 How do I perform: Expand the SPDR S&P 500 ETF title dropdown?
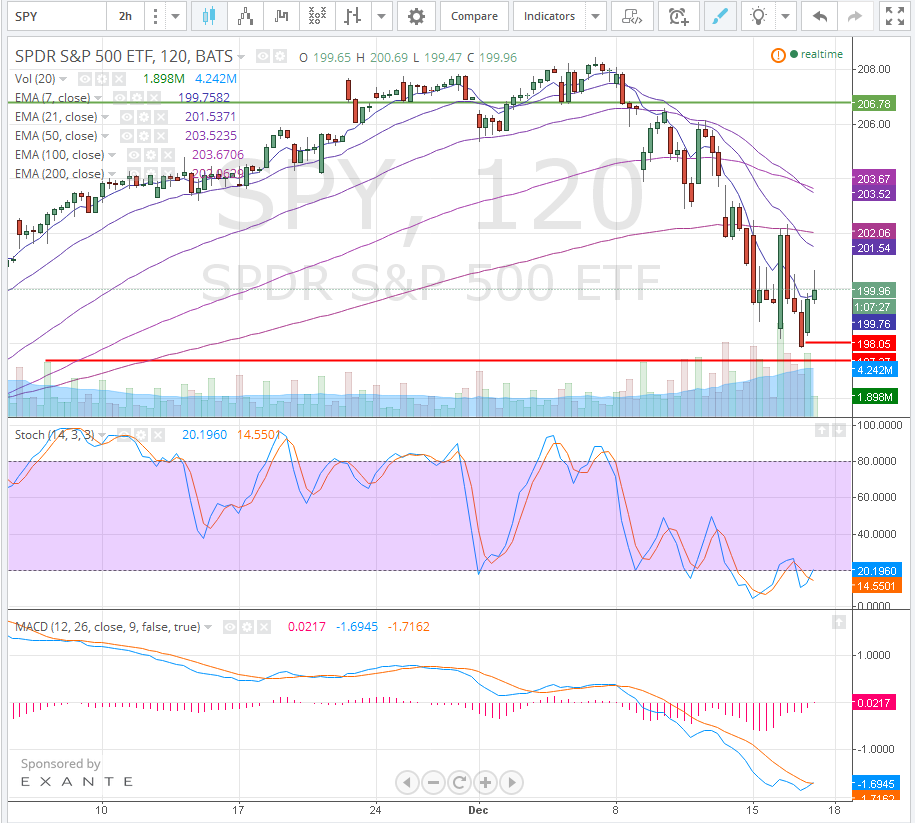coord(241,57)
